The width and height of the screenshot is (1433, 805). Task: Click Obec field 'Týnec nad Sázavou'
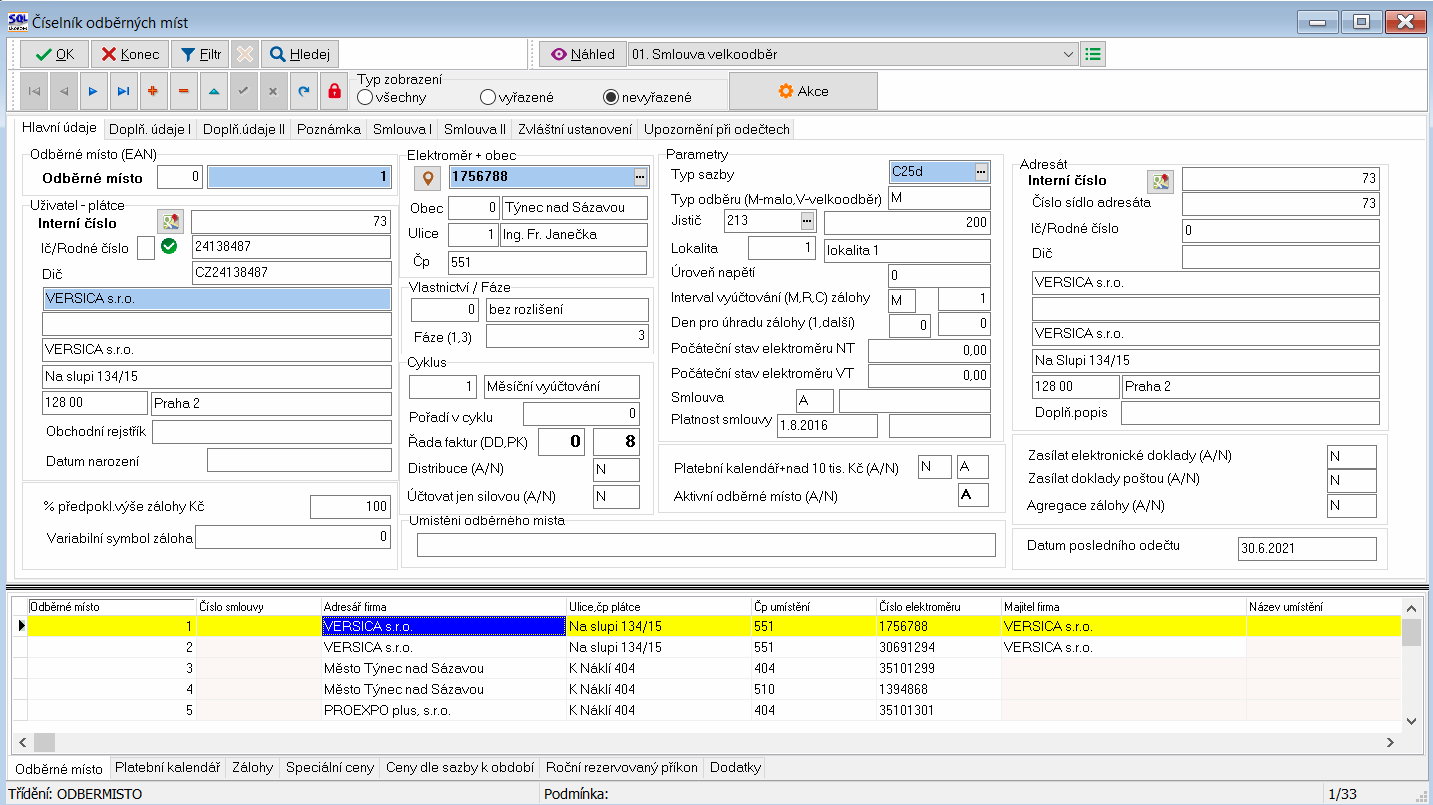click(574, 208)
